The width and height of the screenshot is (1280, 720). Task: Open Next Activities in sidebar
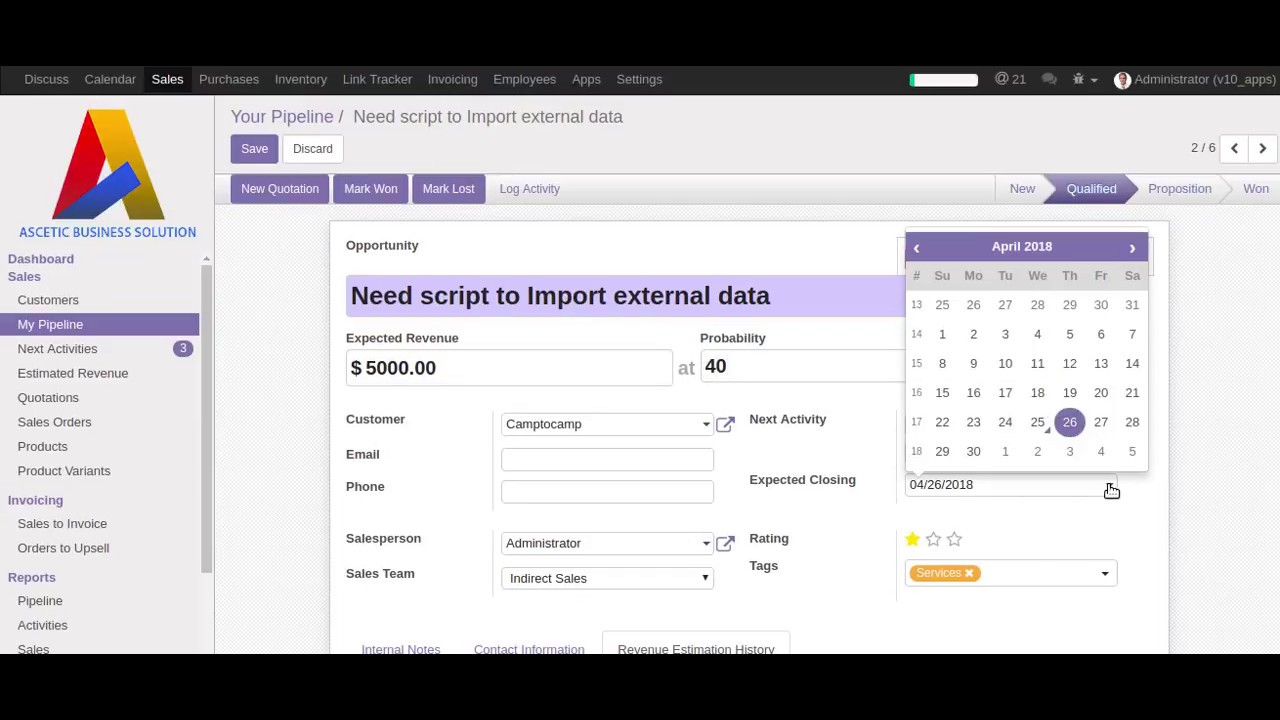(x=57, y=349)
